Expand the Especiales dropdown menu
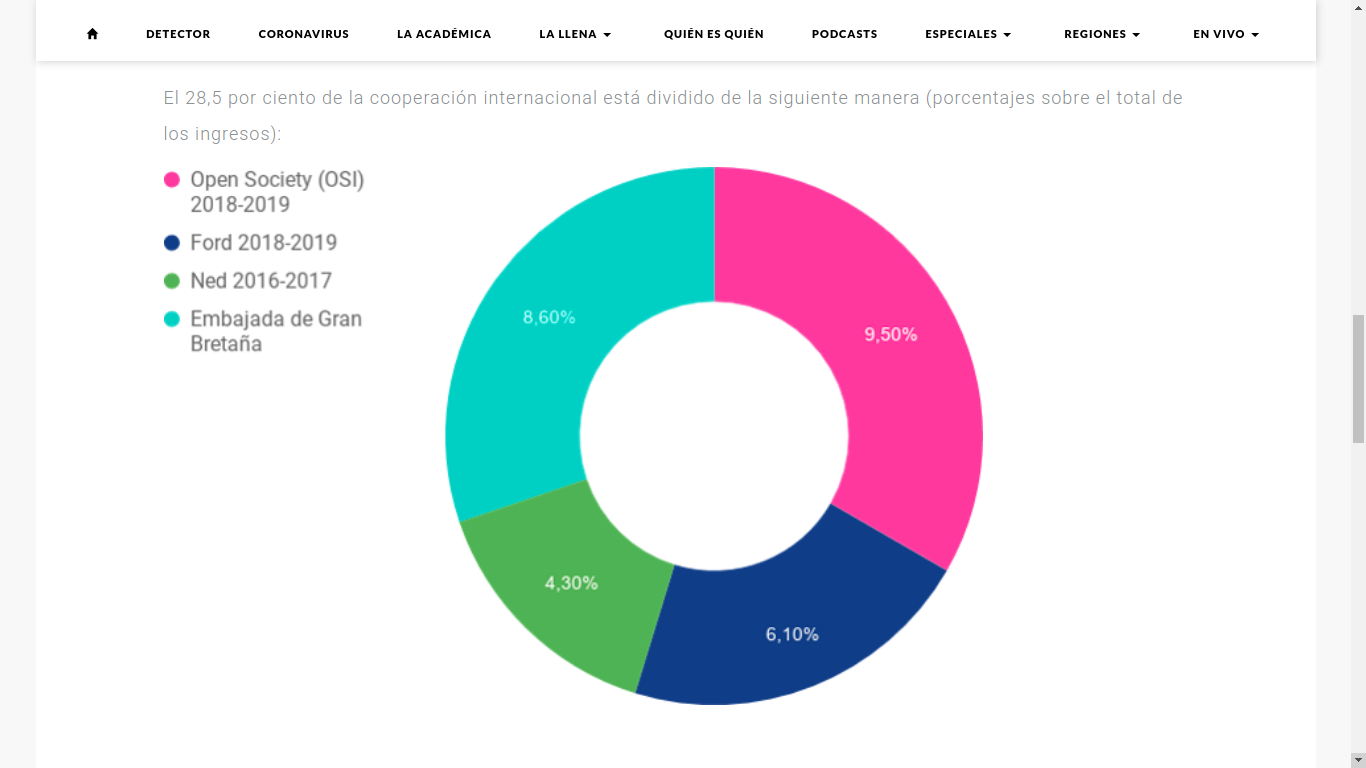Viewport: 1366px width, 768px height. click(x=968, y=34)
